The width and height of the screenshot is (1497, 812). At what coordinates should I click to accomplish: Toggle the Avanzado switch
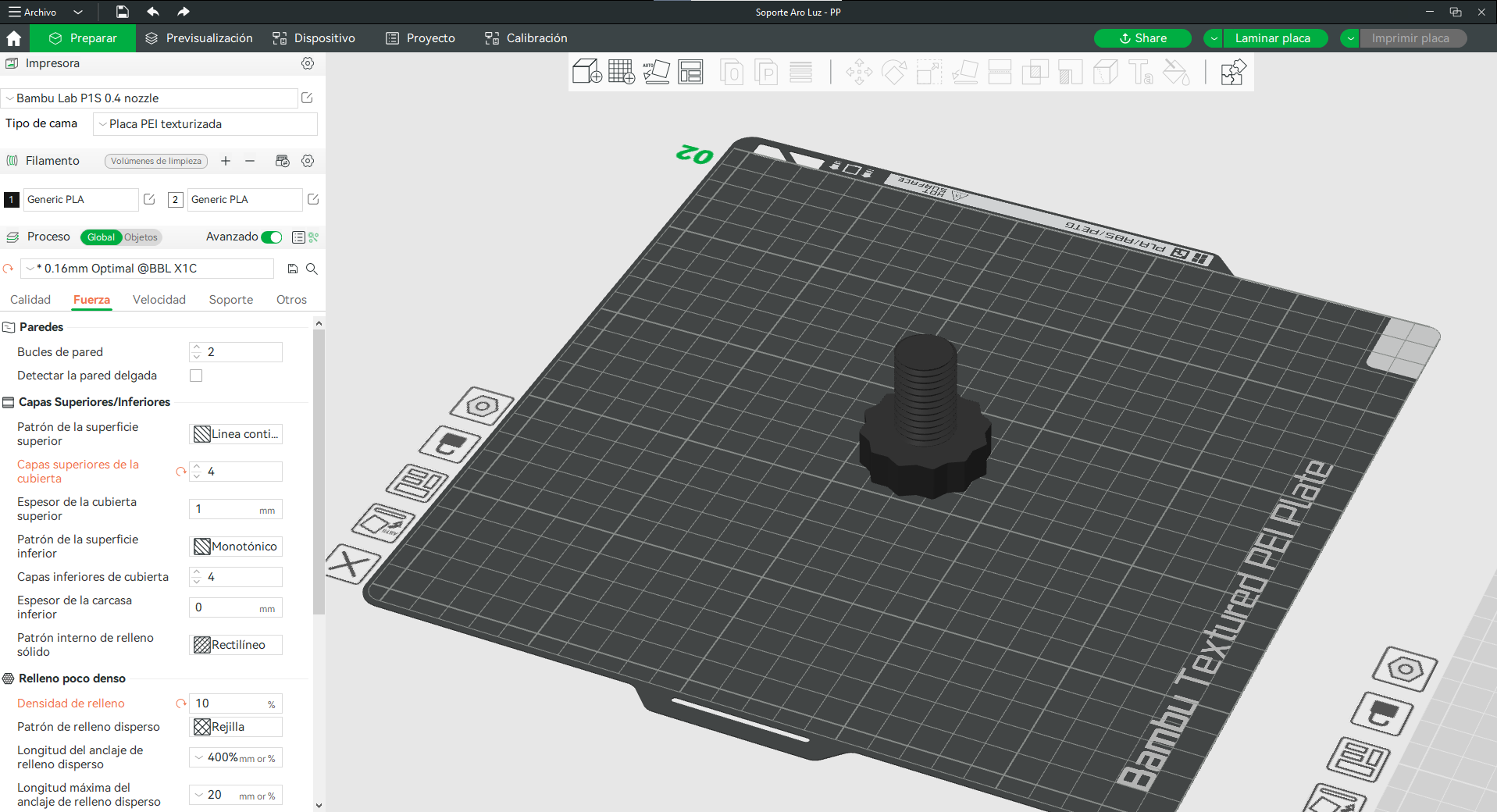[272, 237]
